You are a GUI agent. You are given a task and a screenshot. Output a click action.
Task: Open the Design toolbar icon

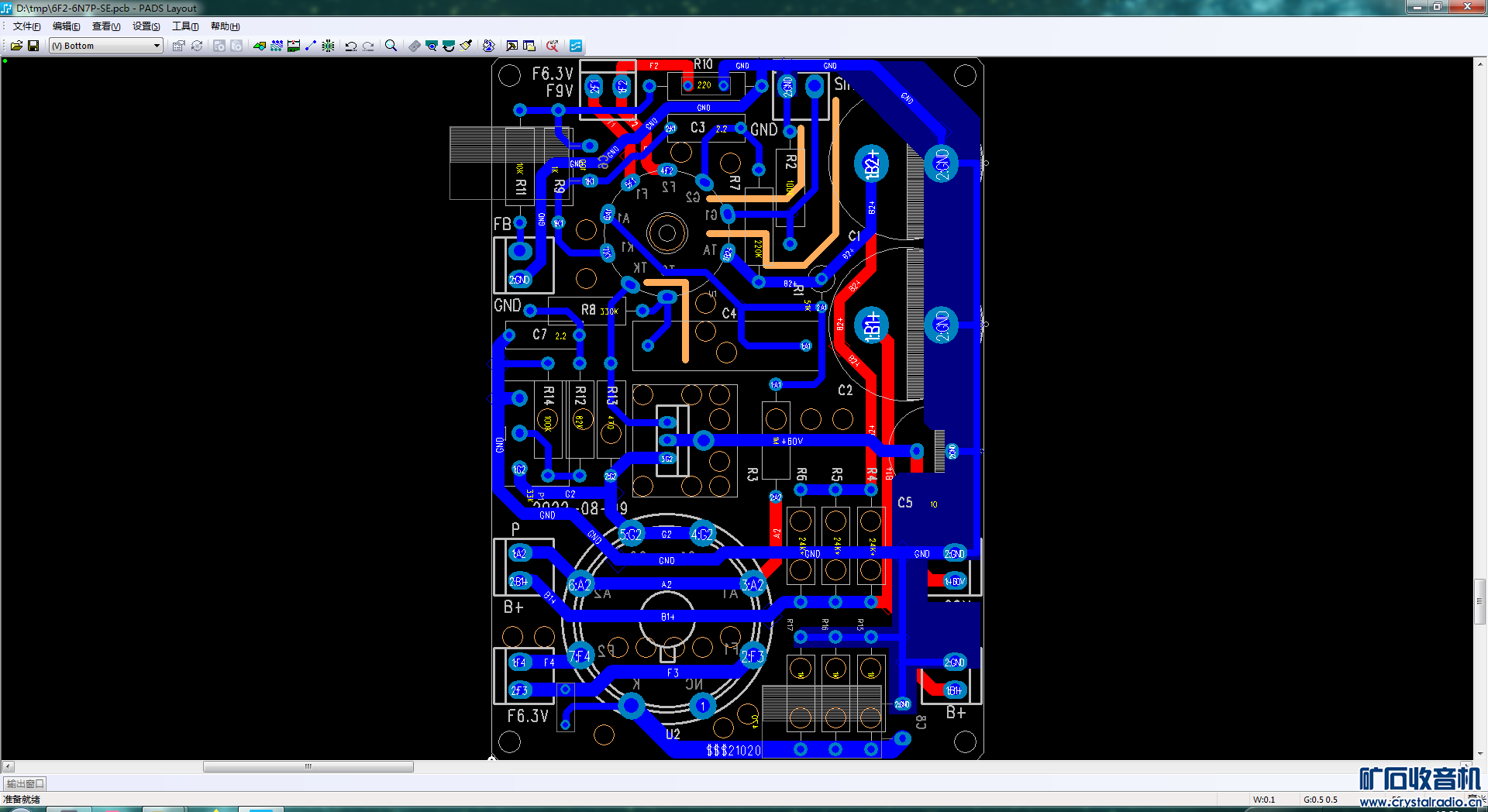coord(277,46)
